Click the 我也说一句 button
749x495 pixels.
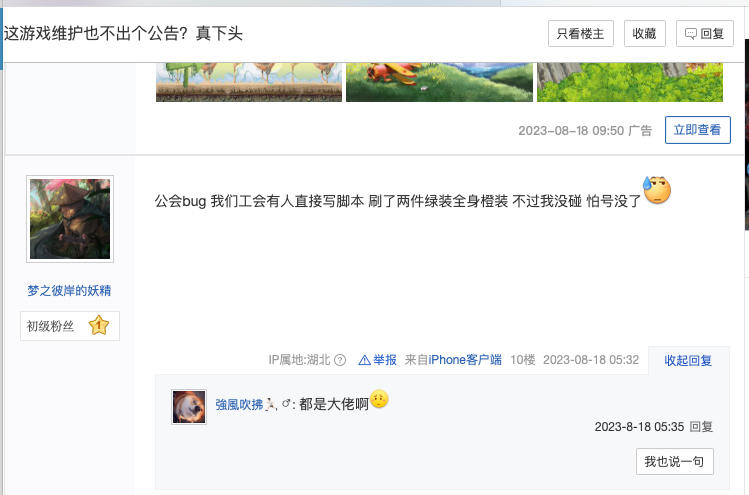pos(674,462)
